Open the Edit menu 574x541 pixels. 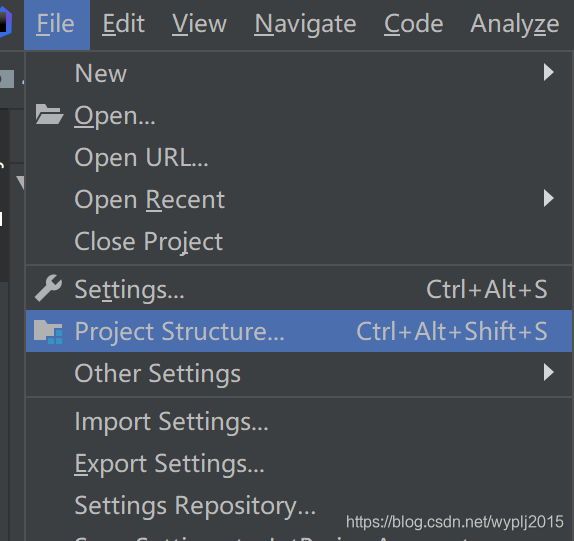123,24
